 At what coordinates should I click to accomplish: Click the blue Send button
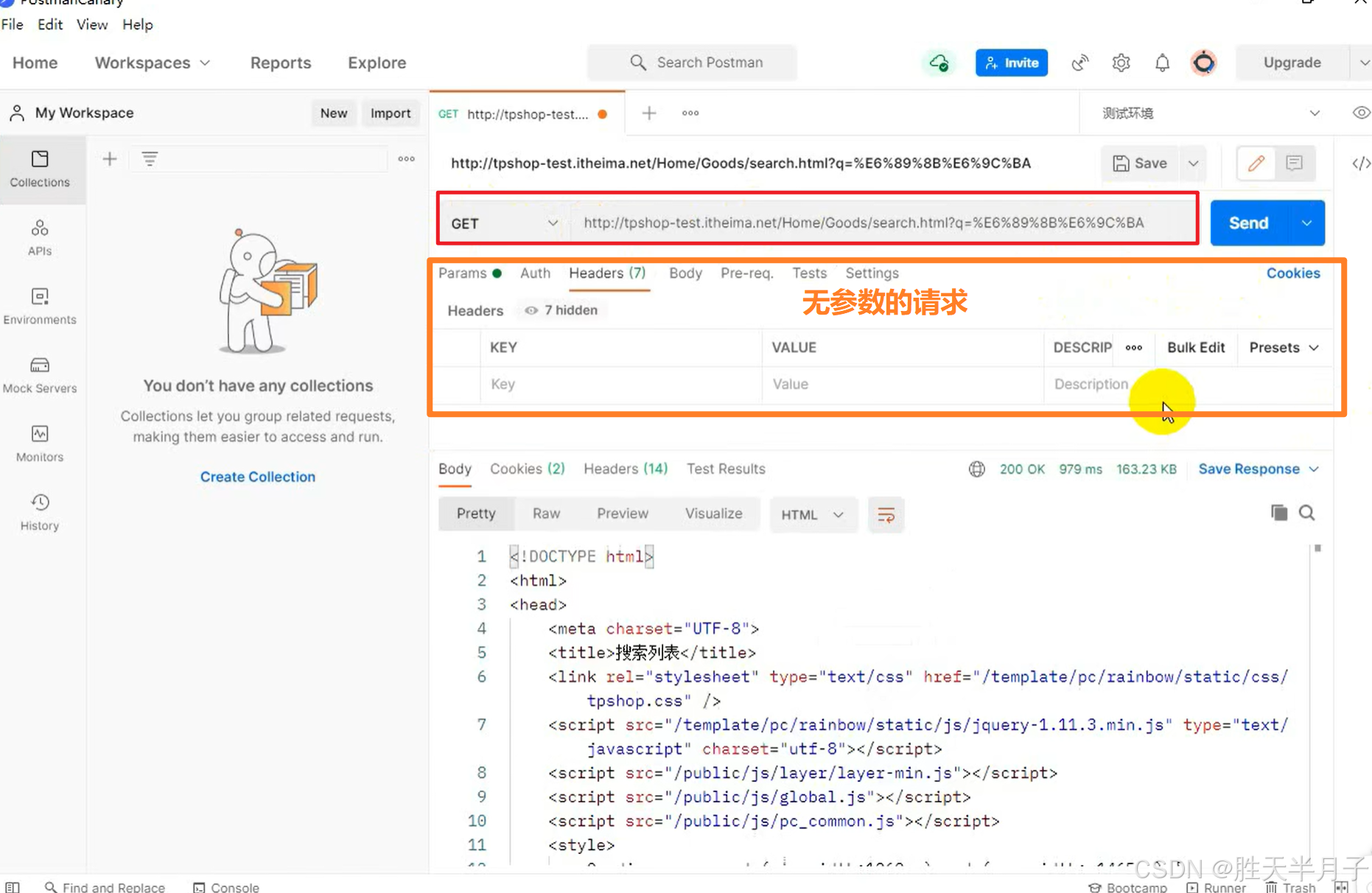pyautogui.click(x=1248, y=223)
